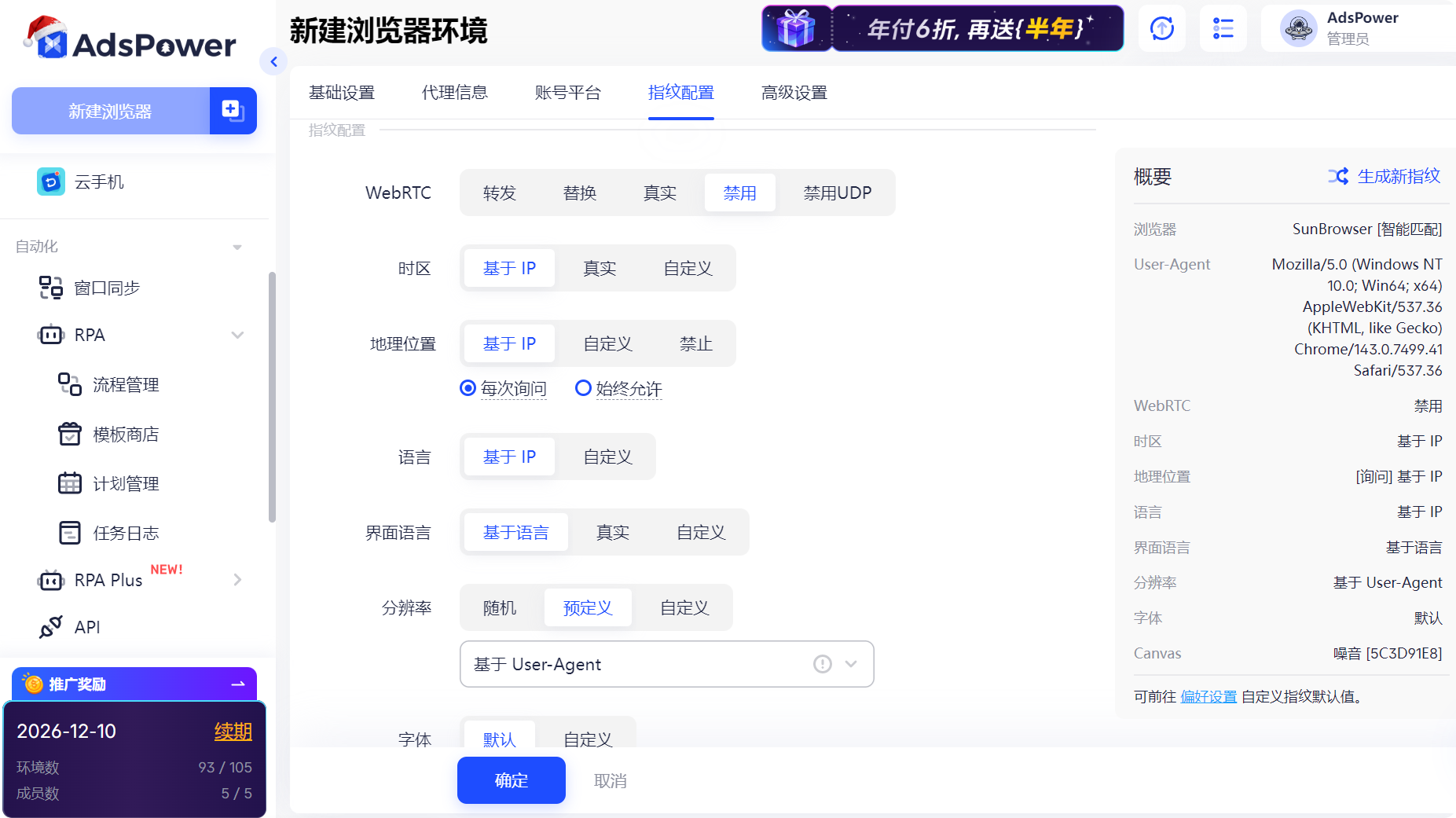Click the refresh icon in top bar
The width and height of the screenshot is (1456, 818).
click(1161, 28)
